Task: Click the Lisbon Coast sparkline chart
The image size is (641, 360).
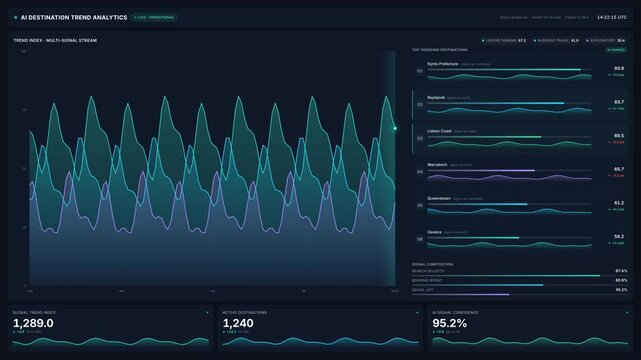Action: coord(509,143)
